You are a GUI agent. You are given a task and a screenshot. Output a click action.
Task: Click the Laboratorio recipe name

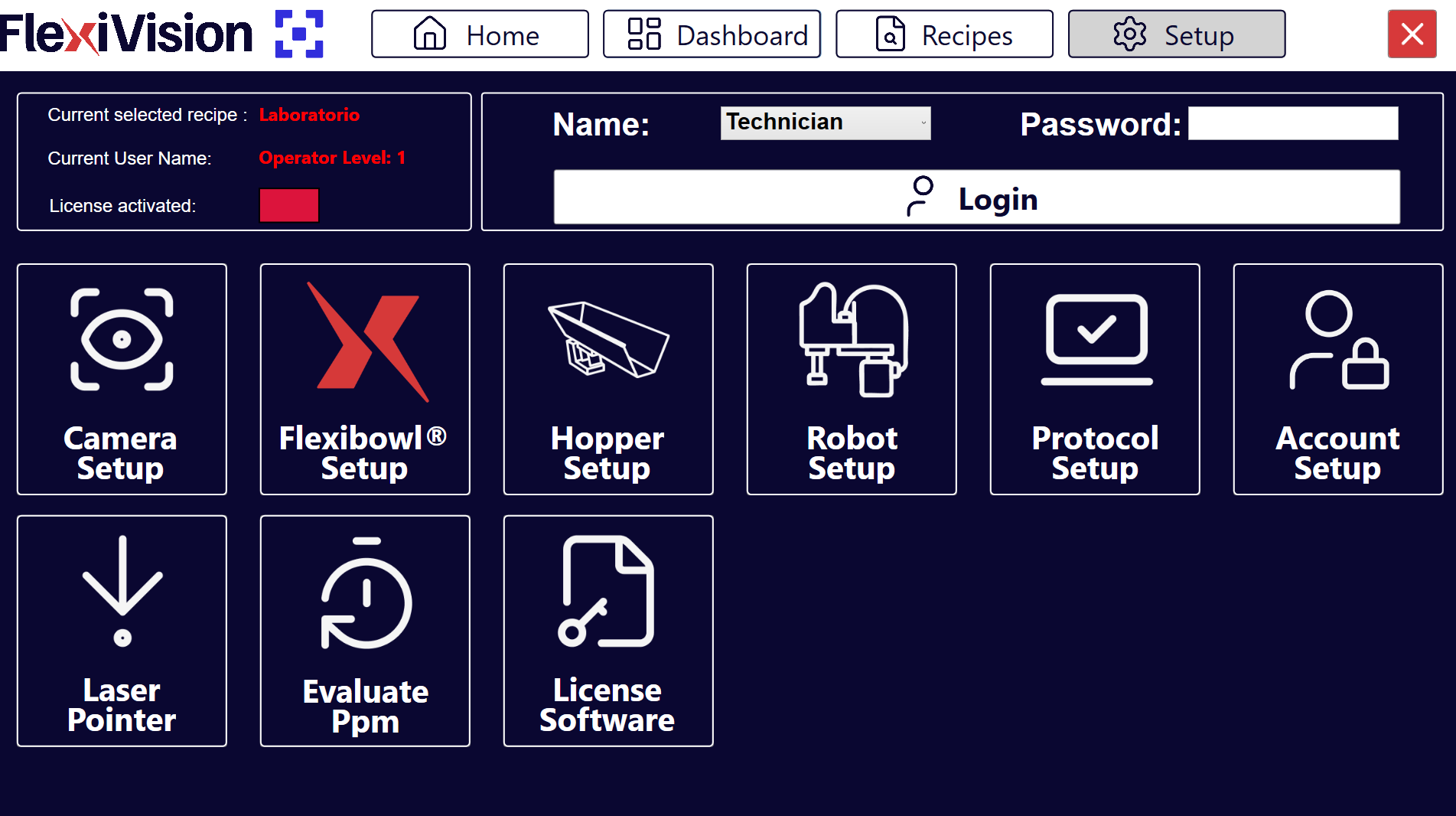pos(309,115)
